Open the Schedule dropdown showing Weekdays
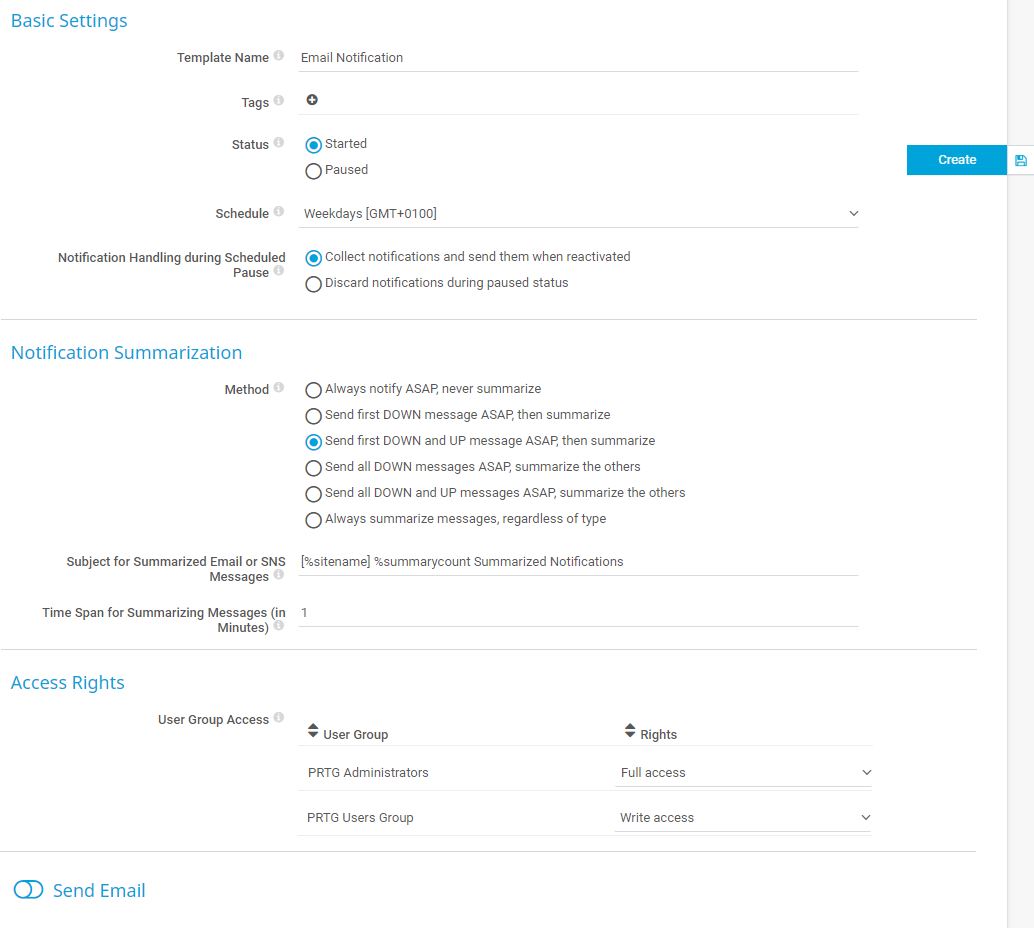 [x=580, y=213]
